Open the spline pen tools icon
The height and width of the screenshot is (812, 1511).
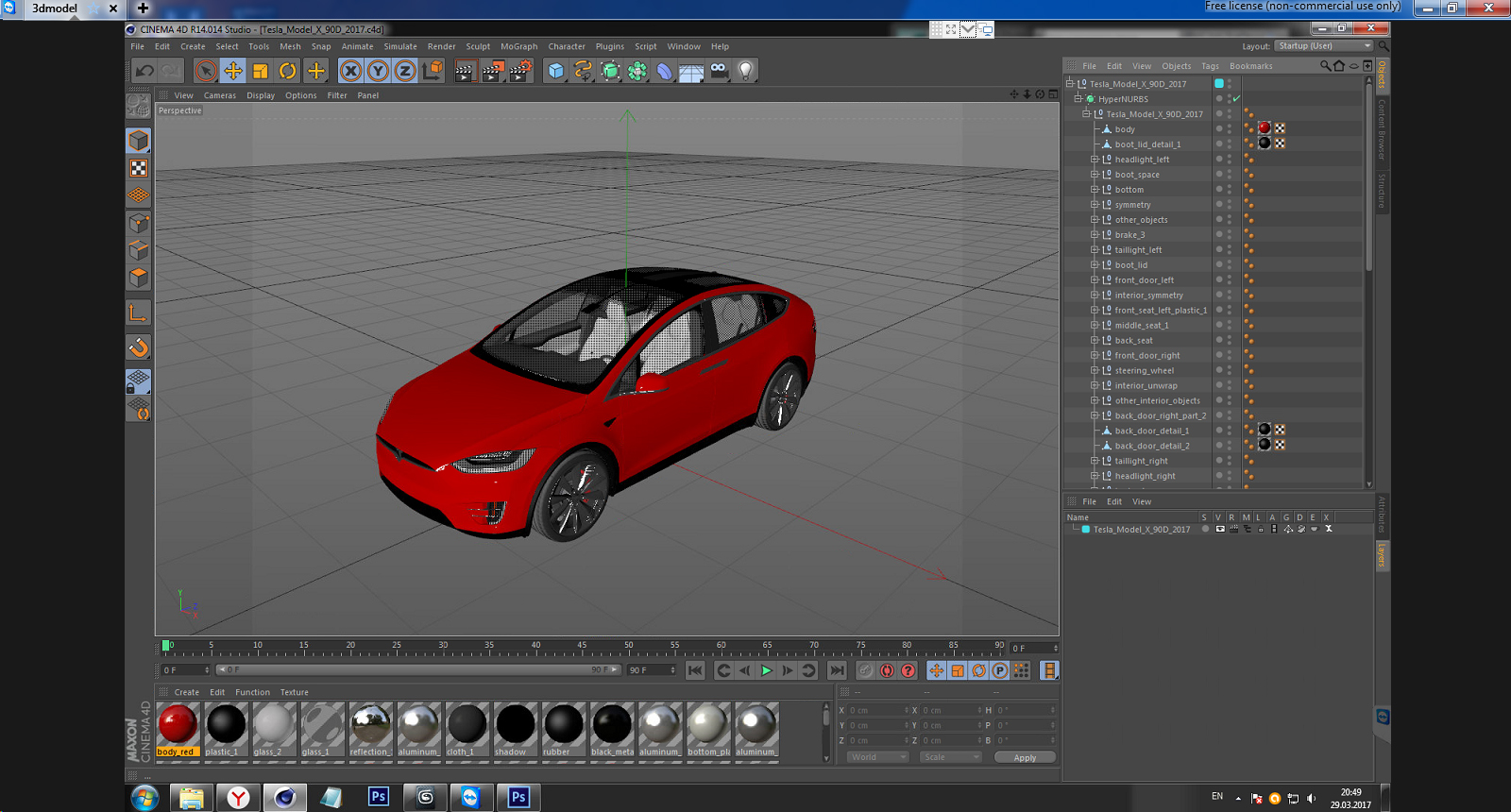point(584,71)
